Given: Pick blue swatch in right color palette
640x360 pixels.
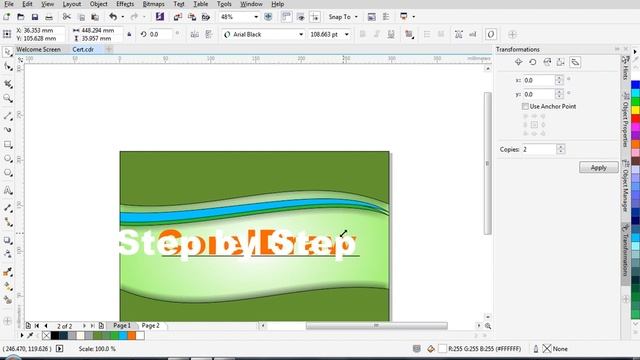Looking at the screenshot, I should click(636, 85).
